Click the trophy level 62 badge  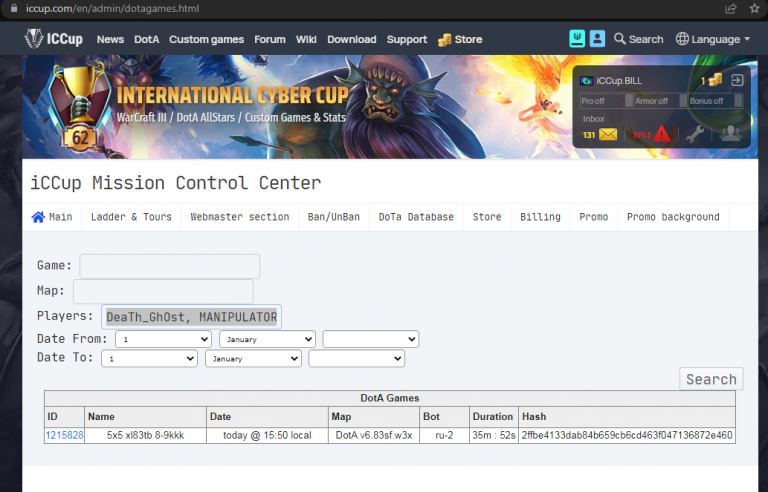81,109
